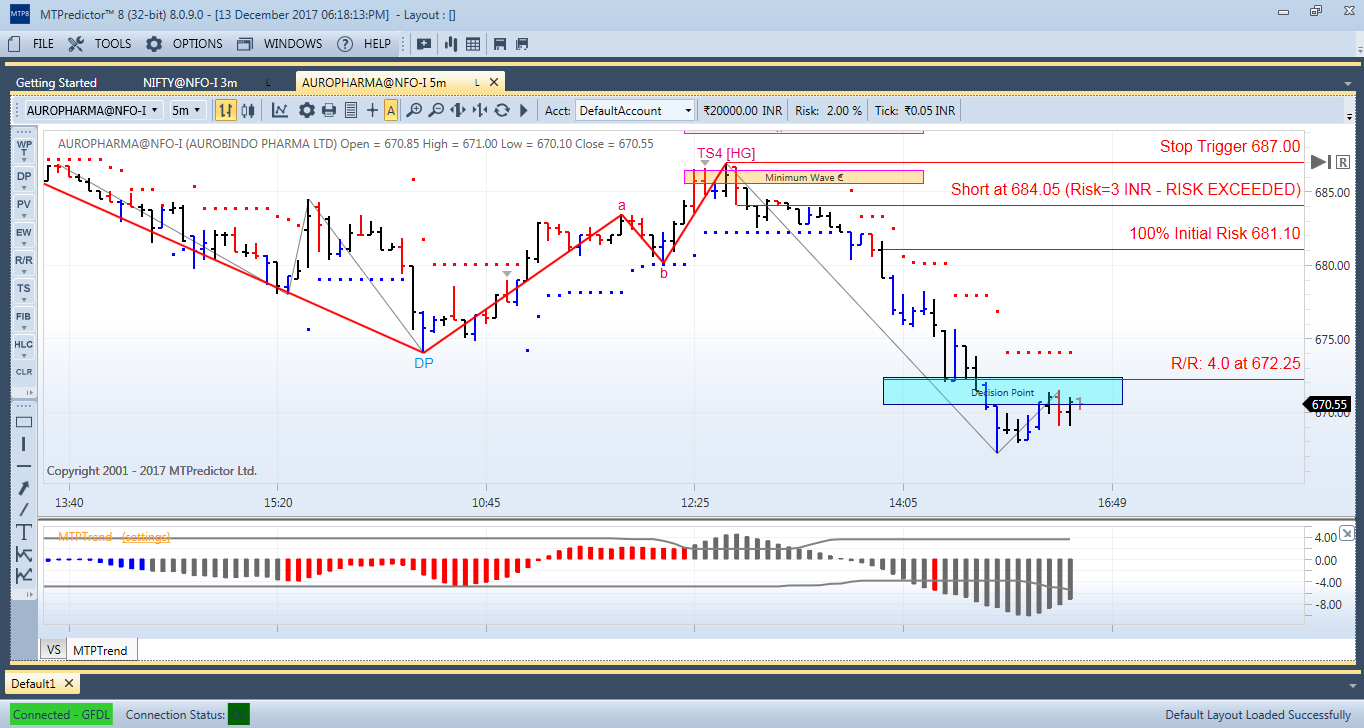Click the CLR clear tool button
The width and height of the screenshot is (1364, 728).
pos(24,372)
